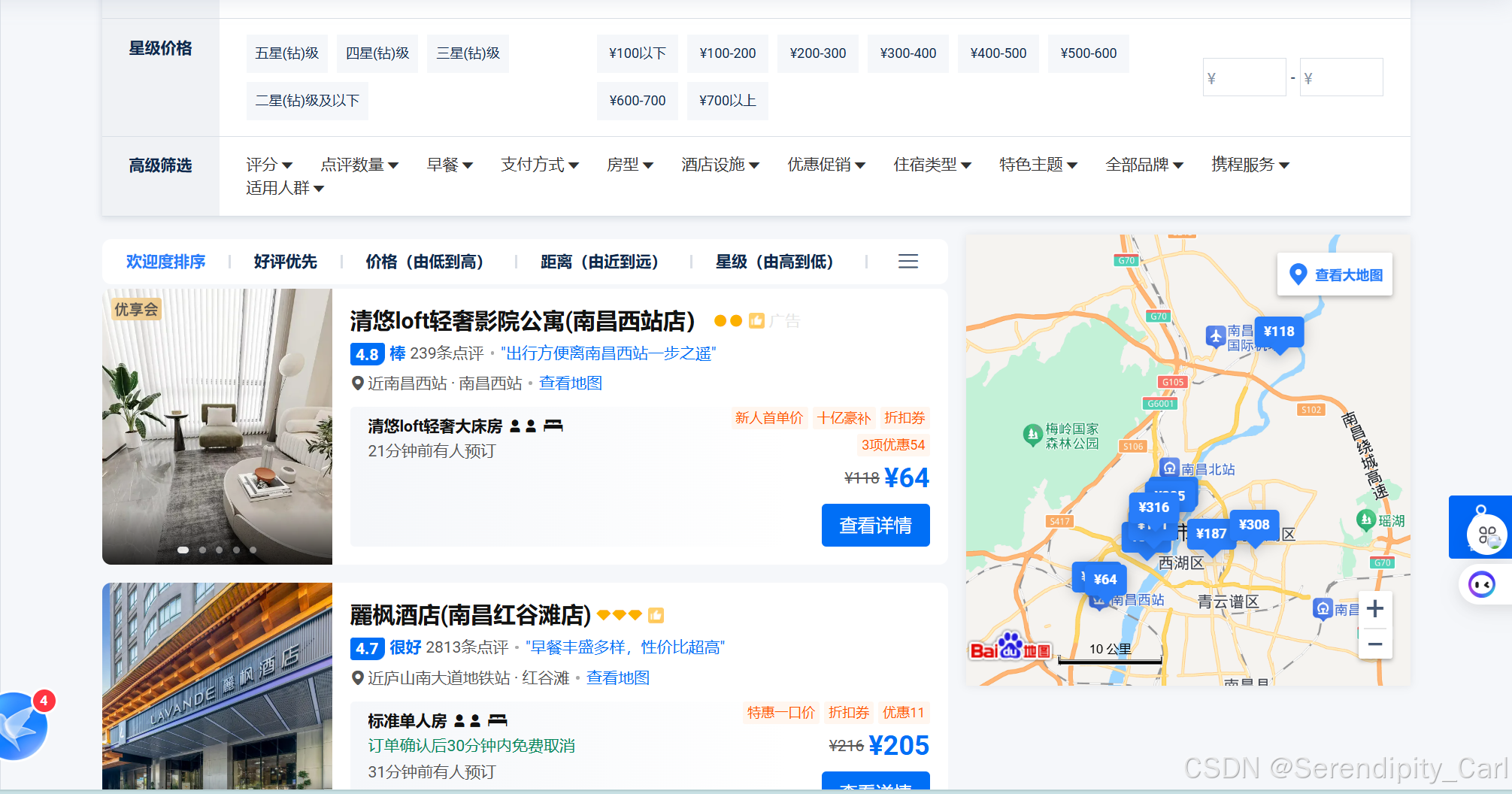This screenshot has height=794, width=1512.
Task: Toggle the 三星(钻)级 star filter
Action: [468, 53]
